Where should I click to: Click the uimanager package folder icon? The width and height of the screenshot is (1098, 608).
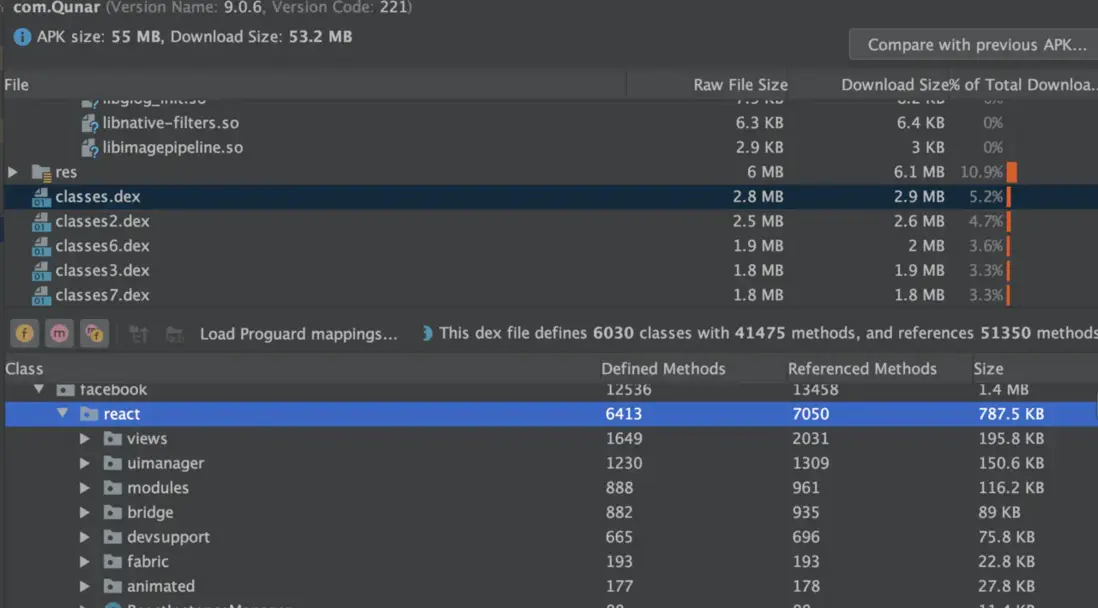point(112,463)
